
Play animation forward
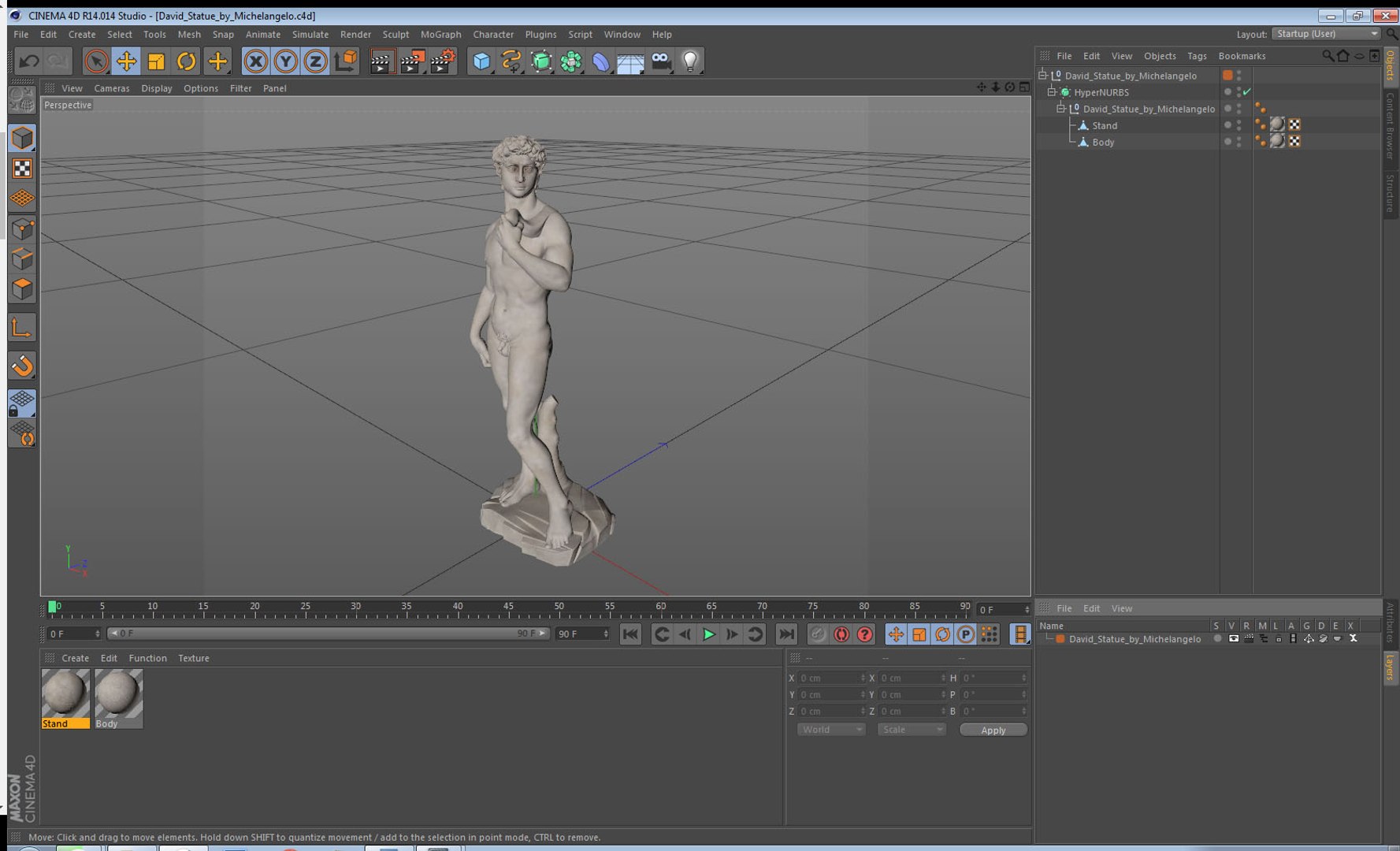click(x=708, y=634)
